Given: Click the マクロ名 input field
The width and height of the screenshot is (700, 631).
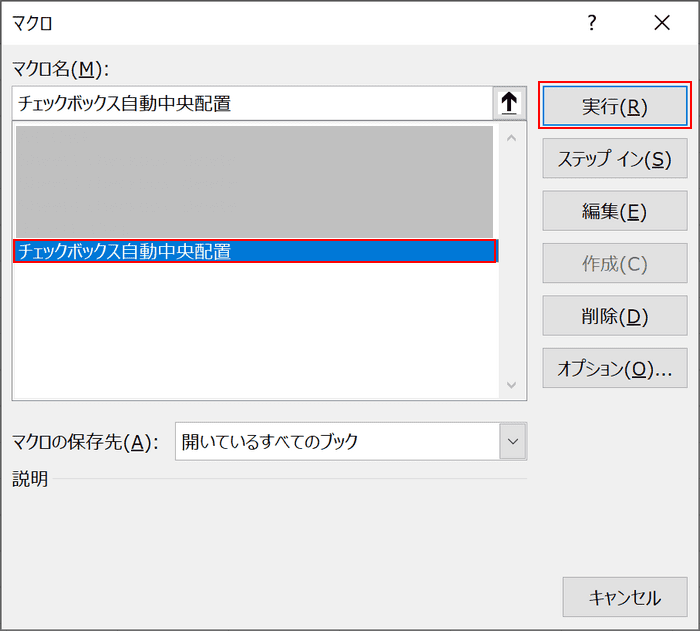Looking at the screenshot, I should 253,103.
